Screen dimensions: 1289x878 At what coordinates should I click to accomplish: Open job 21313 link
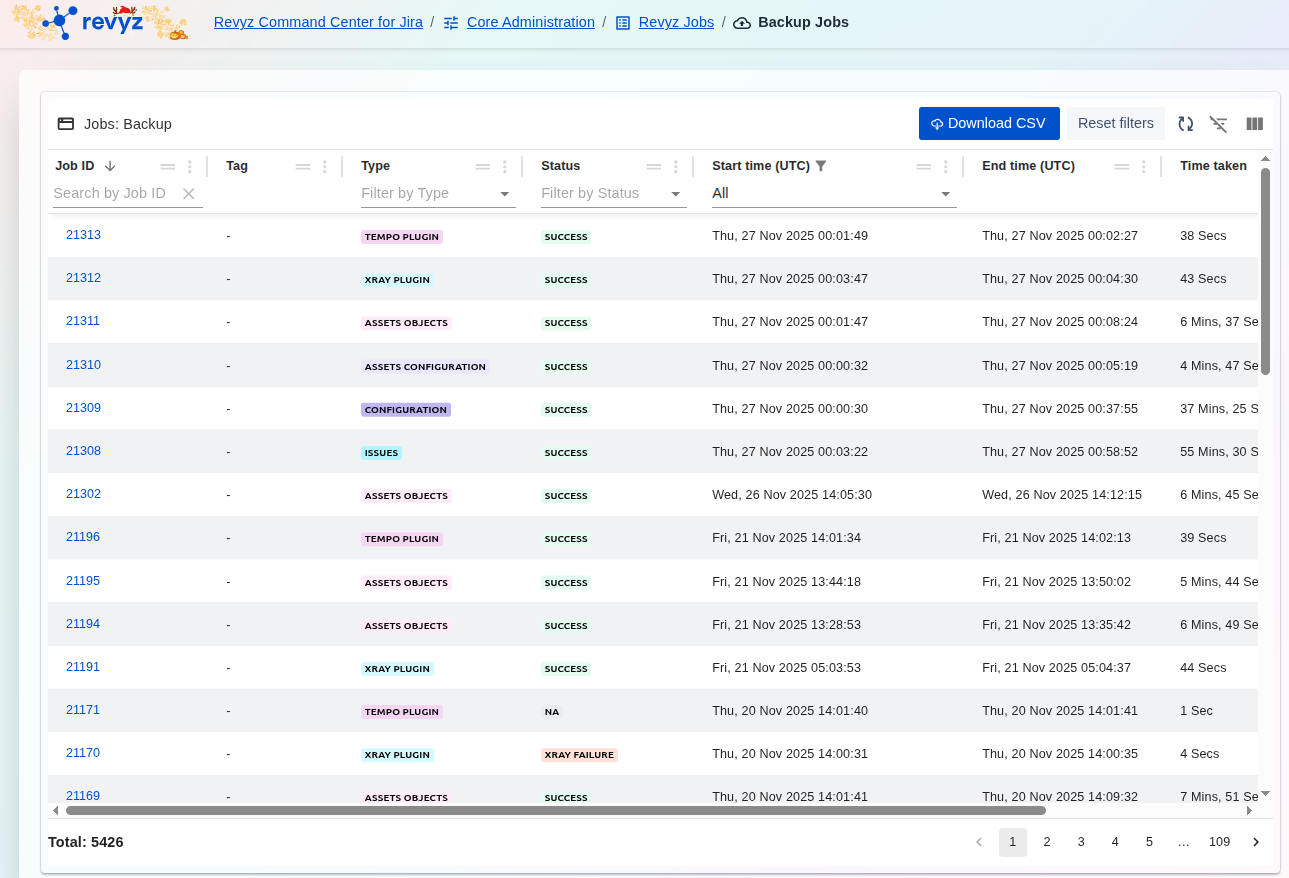click(x=83, y=235)
